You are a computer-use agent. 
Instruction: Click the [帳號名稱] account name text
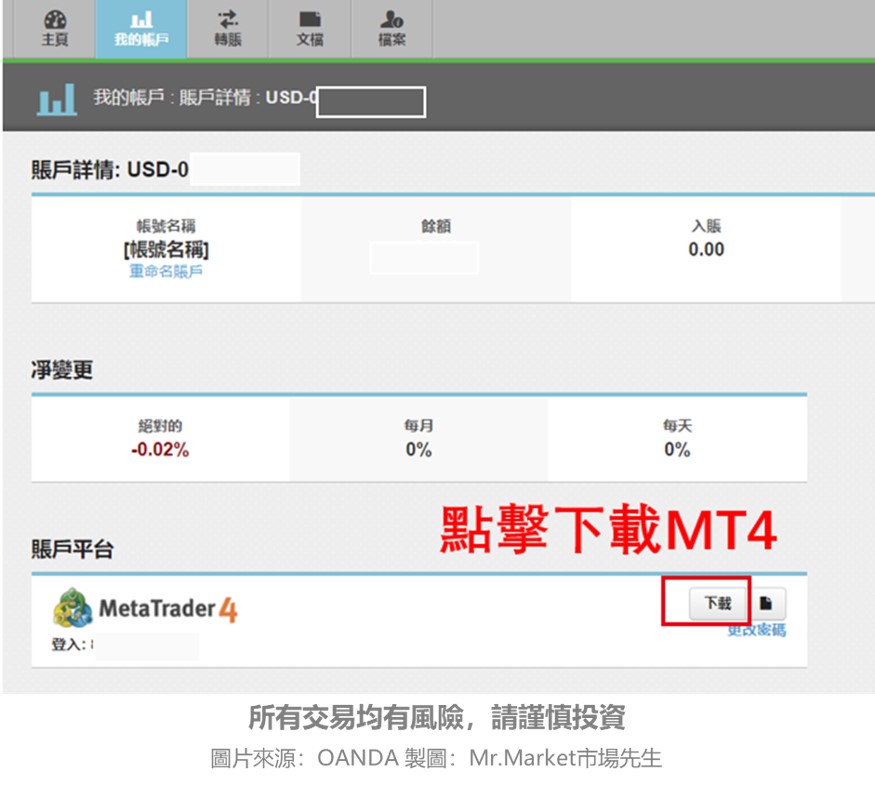click(x=166, y=249)
